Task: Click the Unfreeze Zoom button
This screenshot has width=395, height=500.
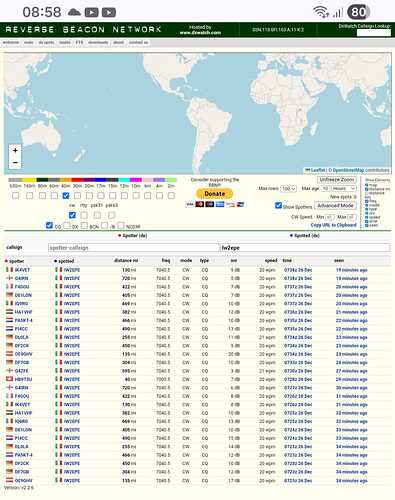Action: [x=337, y=180]
